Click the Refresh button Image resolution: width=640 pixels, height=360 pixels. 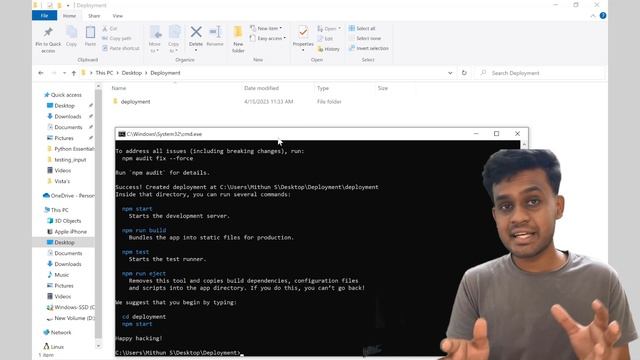coord(464,73)
